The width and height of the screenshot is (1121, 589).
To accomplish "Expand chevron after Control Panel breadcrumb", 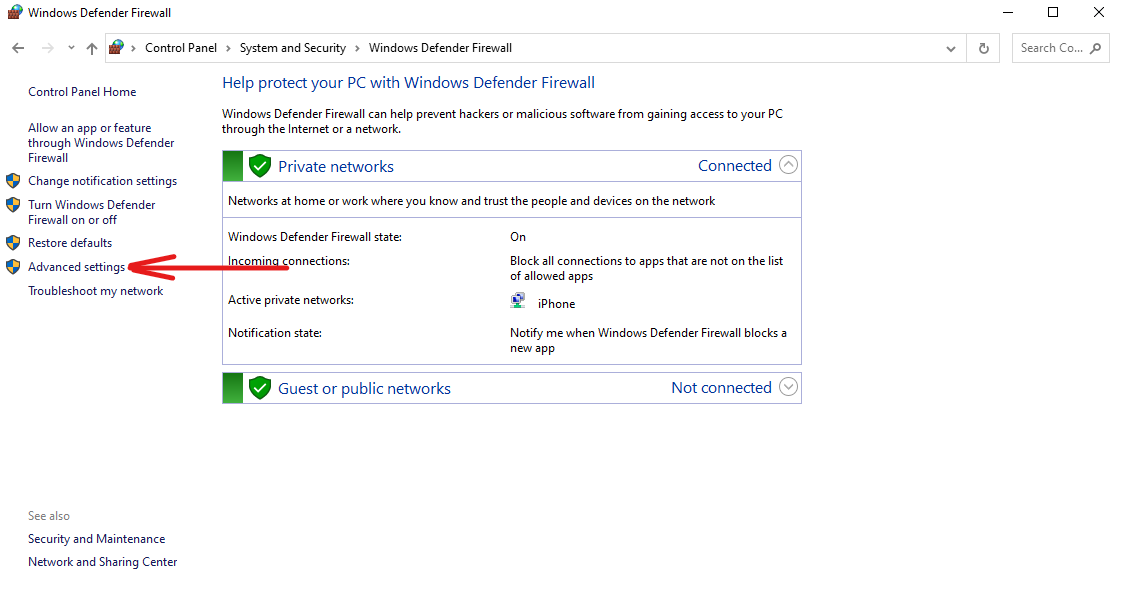I will pyautogui.click(x=228, y=48).
